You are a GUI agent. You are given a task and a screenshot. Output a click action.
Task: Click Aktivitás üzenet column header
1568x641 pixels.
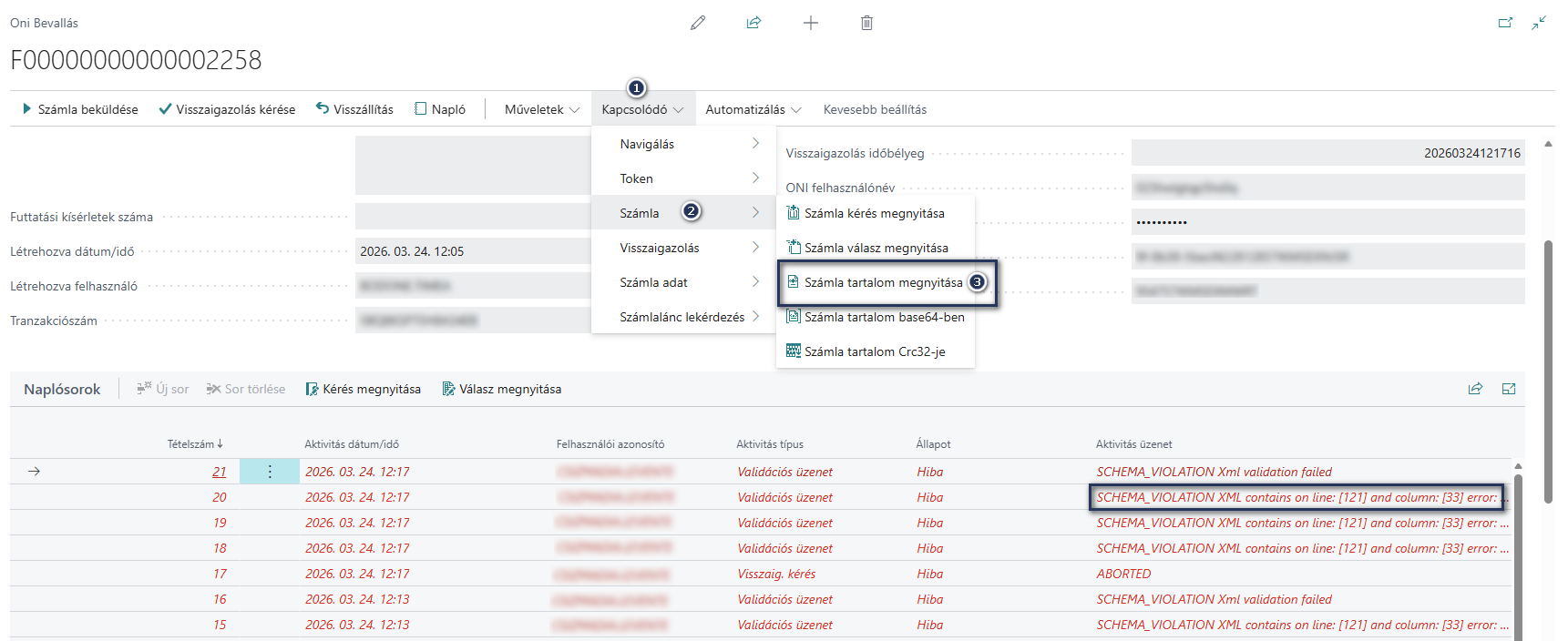[x=1133, y=444]
